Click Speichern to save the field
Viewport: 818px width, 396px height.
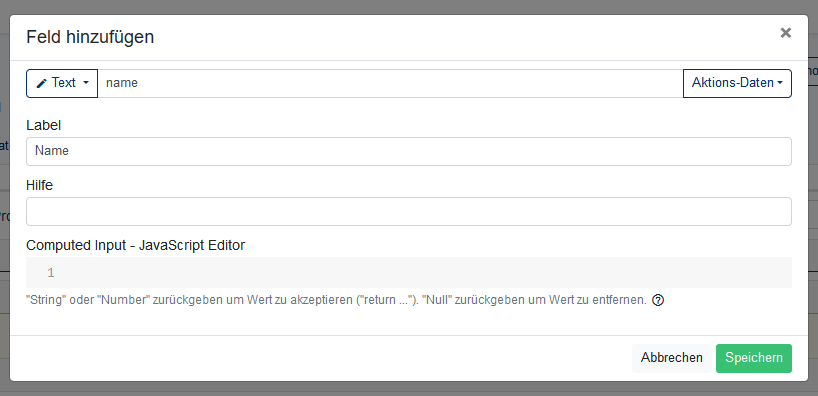click(754, 358)
